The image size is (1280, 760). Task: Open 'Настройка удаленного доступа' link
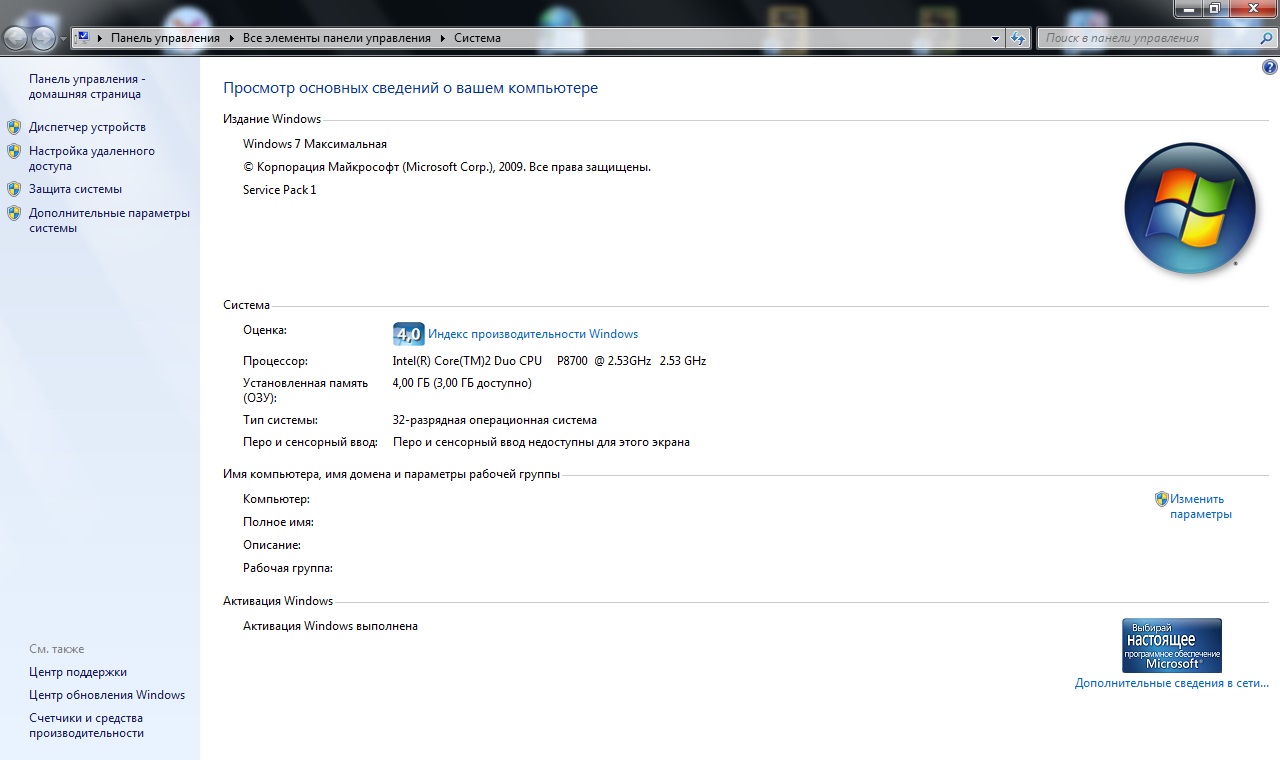(x=92, y=158)
